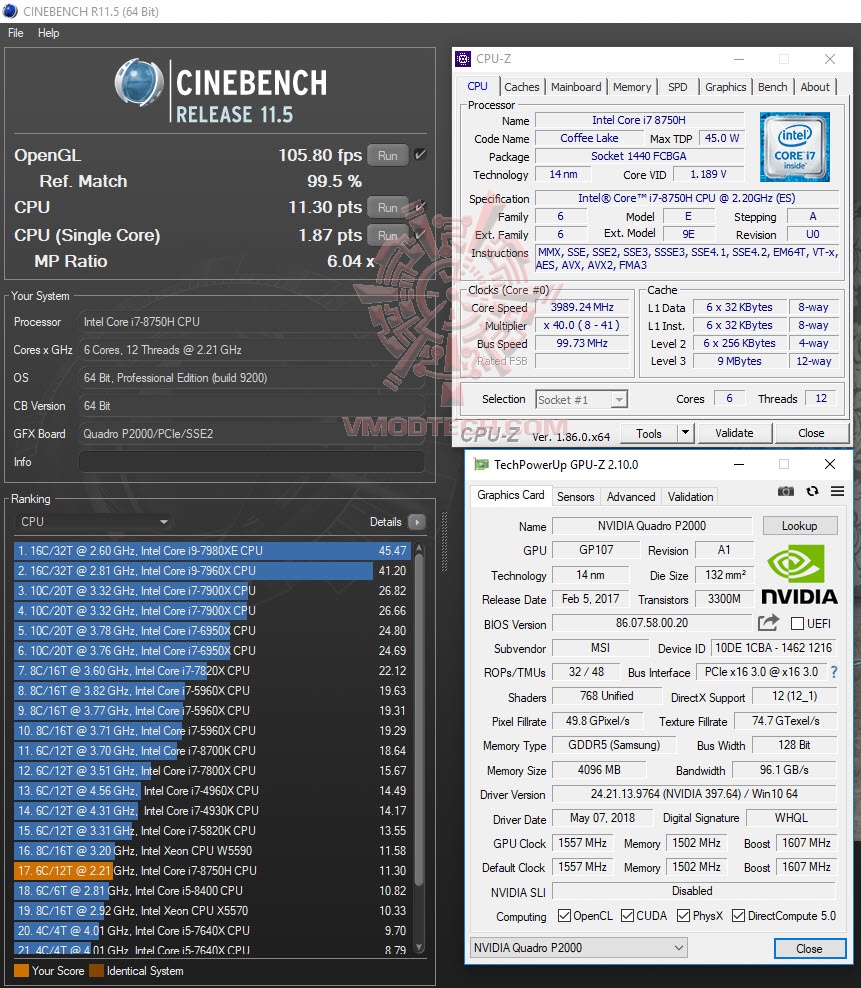Viewport: 861px width, 988px height.
Task: Switch to the Sensors tab in GPU-Z
Action: coord(575,497)
